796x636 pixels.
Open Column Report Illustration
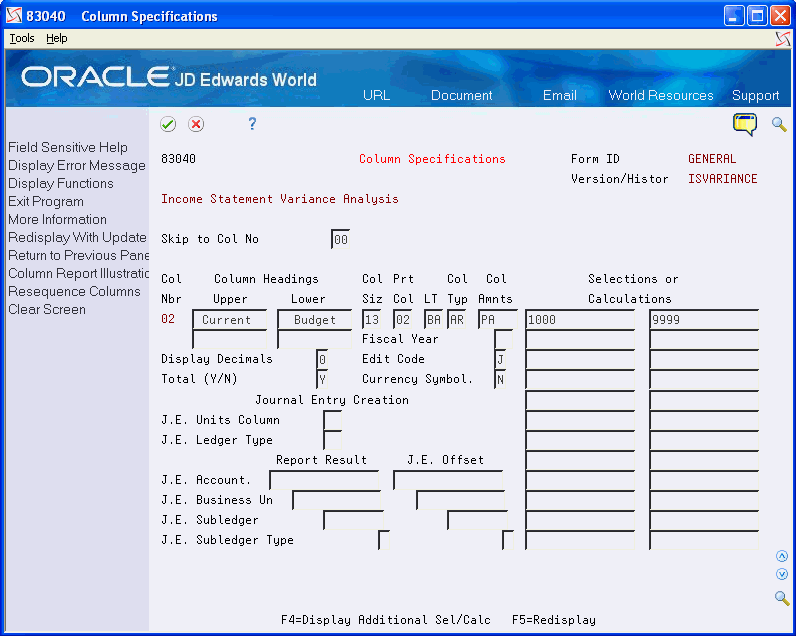(x=78, y=274)
